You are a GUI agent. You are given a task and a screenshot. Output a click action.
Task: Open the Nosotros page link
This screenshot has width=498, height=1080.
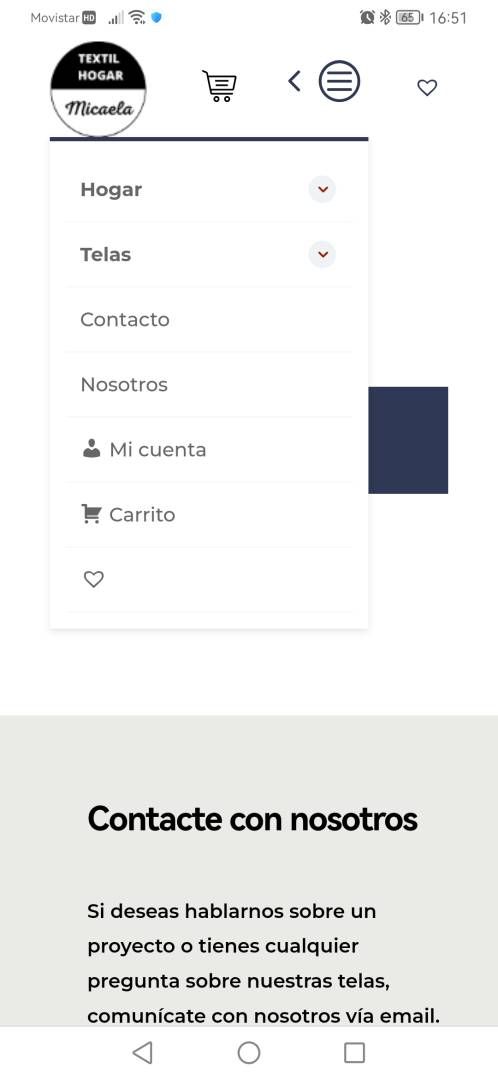(124, 384)
